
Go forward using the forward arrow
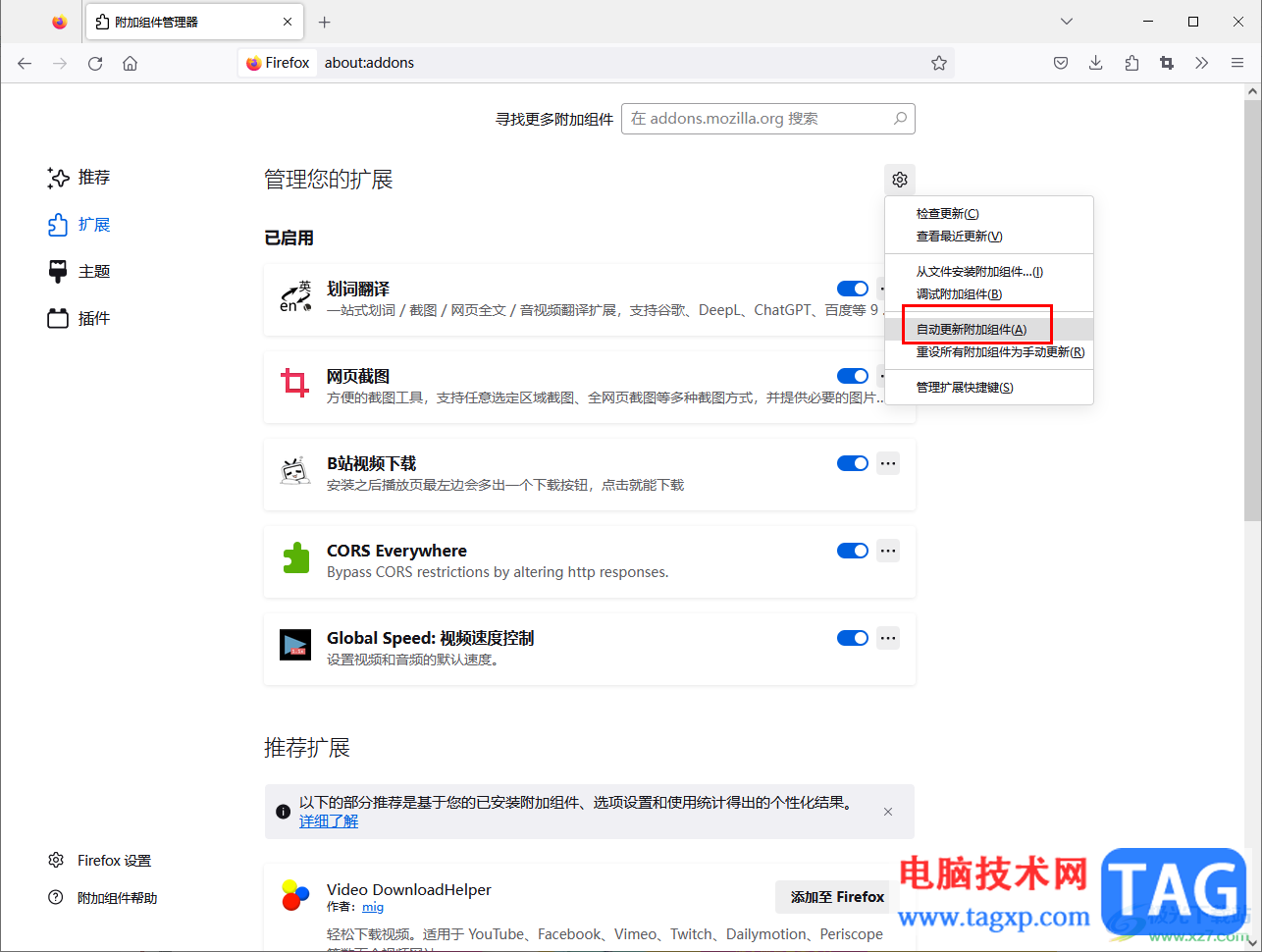coord(60,63)
